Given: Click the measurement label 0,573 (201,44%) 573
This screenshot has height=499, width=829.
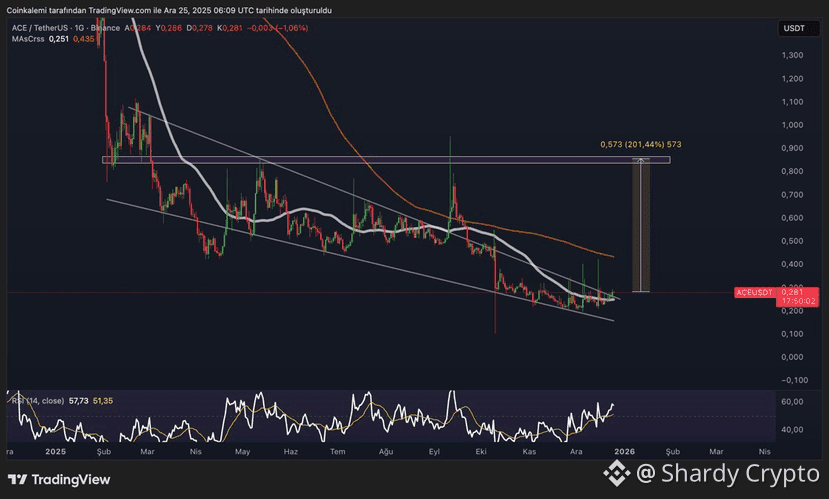Looking at the screenshot, I should click(641, 144).
